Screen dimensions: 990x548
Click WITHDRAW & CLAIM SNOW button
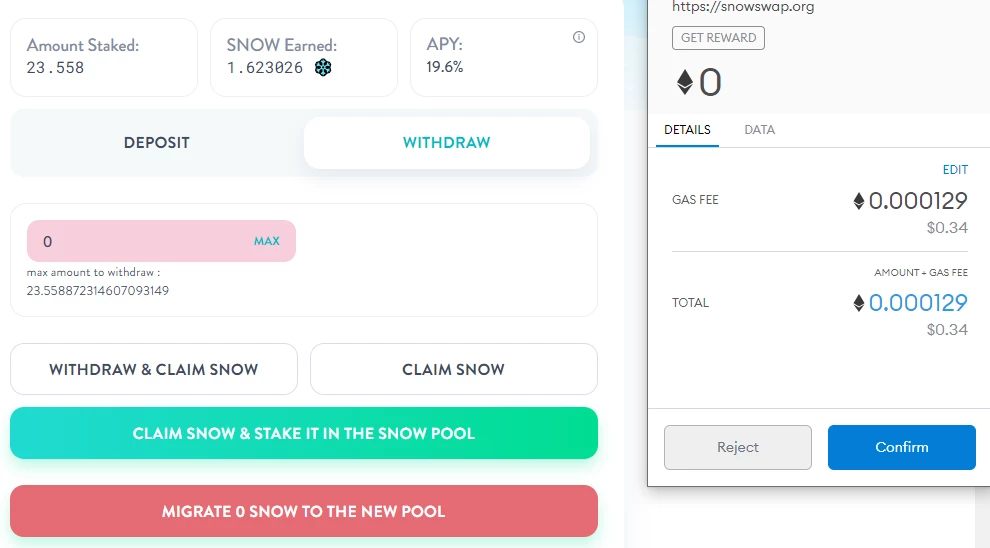click(x=154, y=369)
